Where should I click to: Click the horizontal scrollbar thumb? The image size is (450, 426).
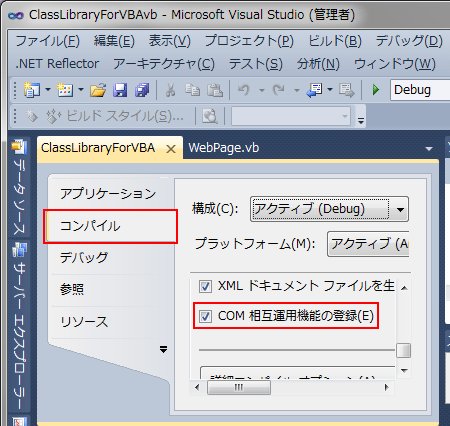239,387
